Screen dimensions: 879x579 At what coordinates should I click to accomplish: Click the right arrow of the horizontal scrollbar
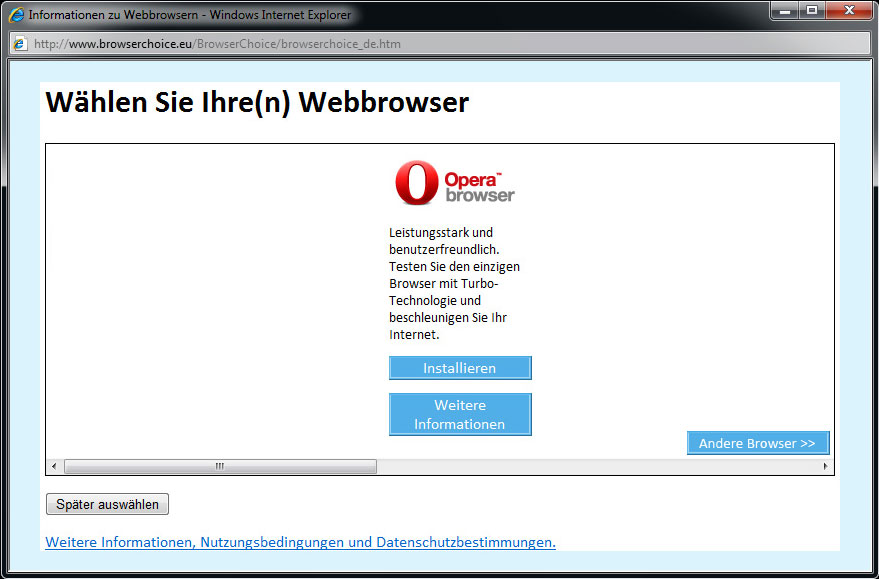pyautogui.click(x=825, y=466)
